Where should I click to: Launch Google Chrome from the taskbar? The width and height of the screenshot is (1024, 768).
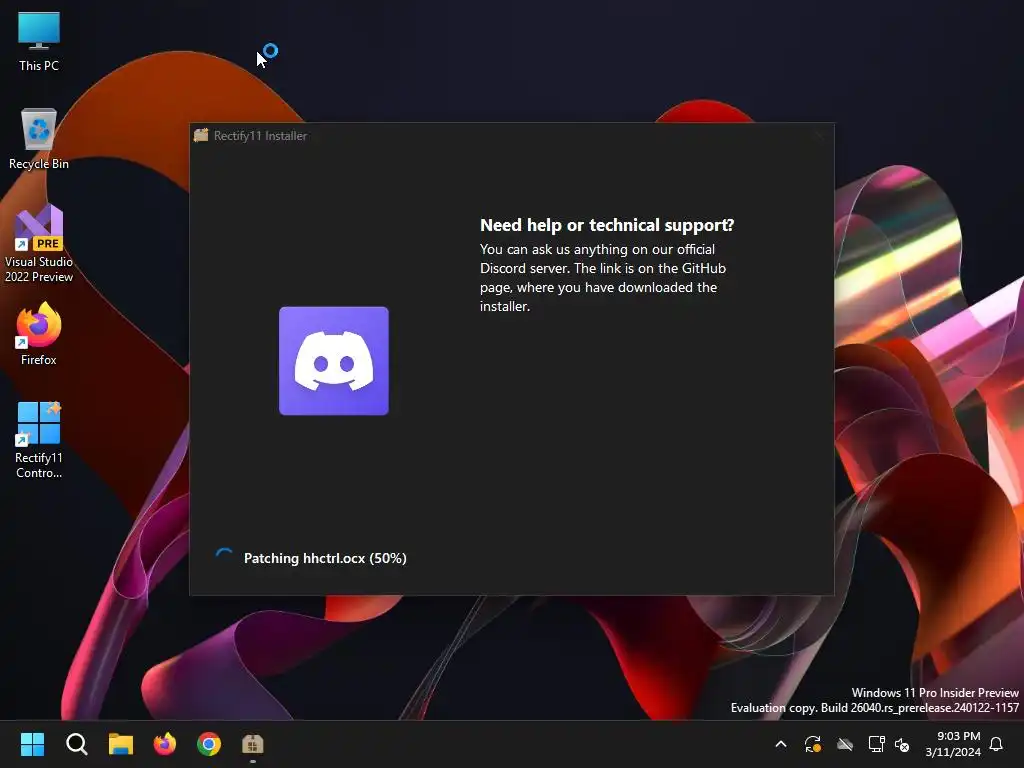click(209, 744)
